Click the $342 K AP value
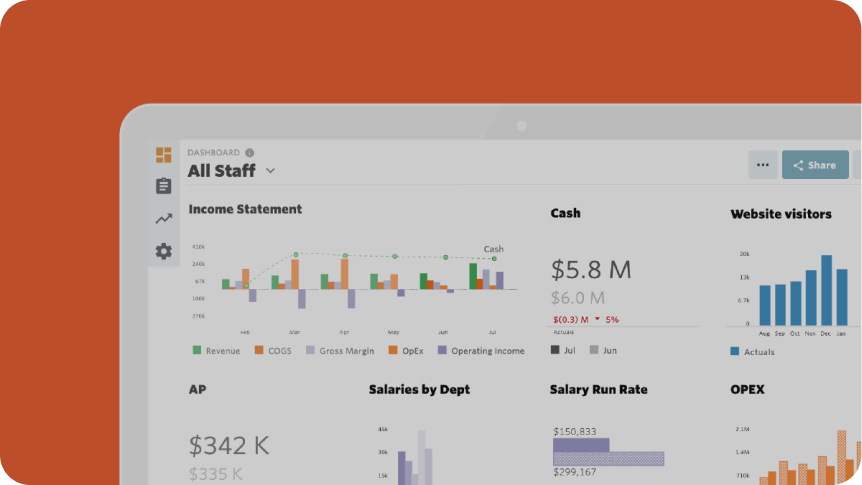862x485 pixels. [x=229, y=445]
